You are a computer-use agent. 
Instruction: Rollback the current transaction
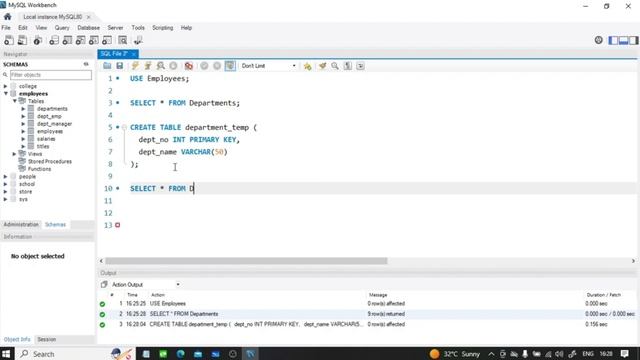pos(217,66)
